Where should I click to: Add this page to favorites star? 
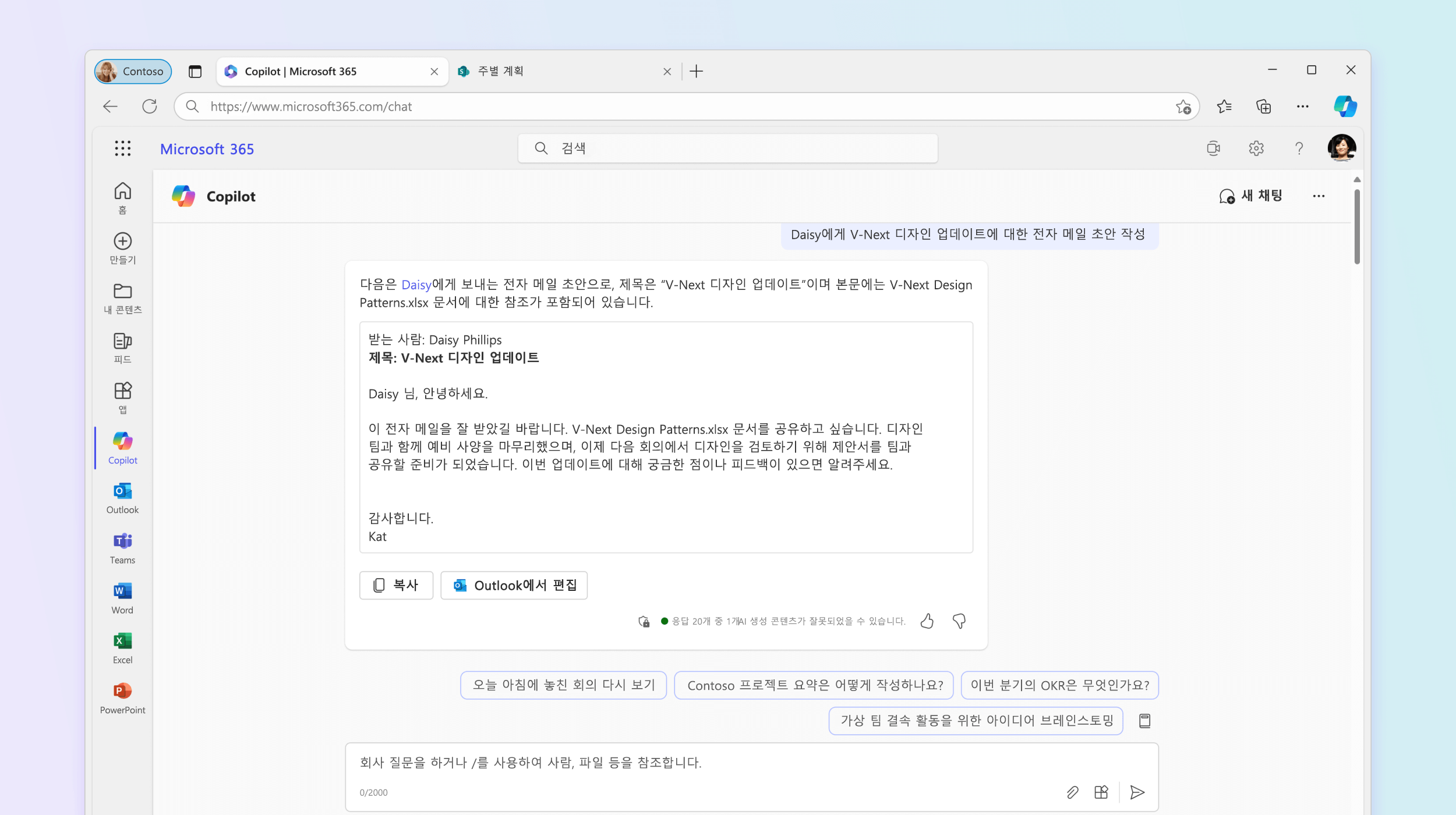point(1183,107)
